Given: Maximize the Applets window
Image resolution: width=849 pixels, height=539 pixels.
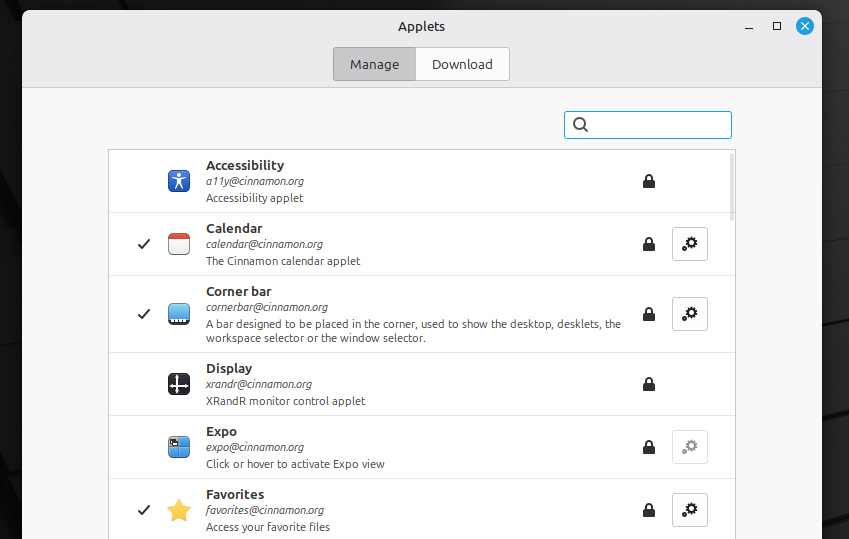Looking at the screenshot, I should point(777,26).
